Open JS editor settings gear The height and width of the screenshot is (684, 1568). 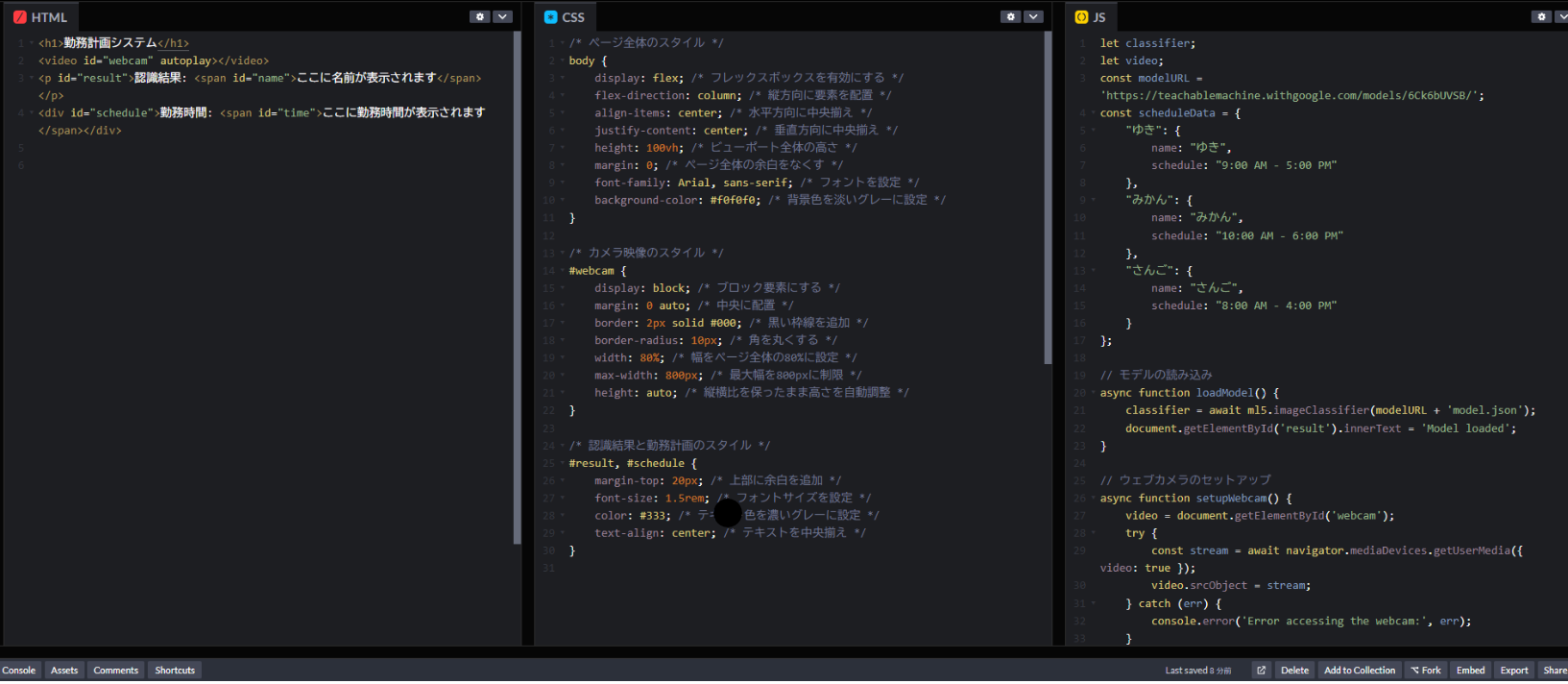click(x=1541, y=16)
